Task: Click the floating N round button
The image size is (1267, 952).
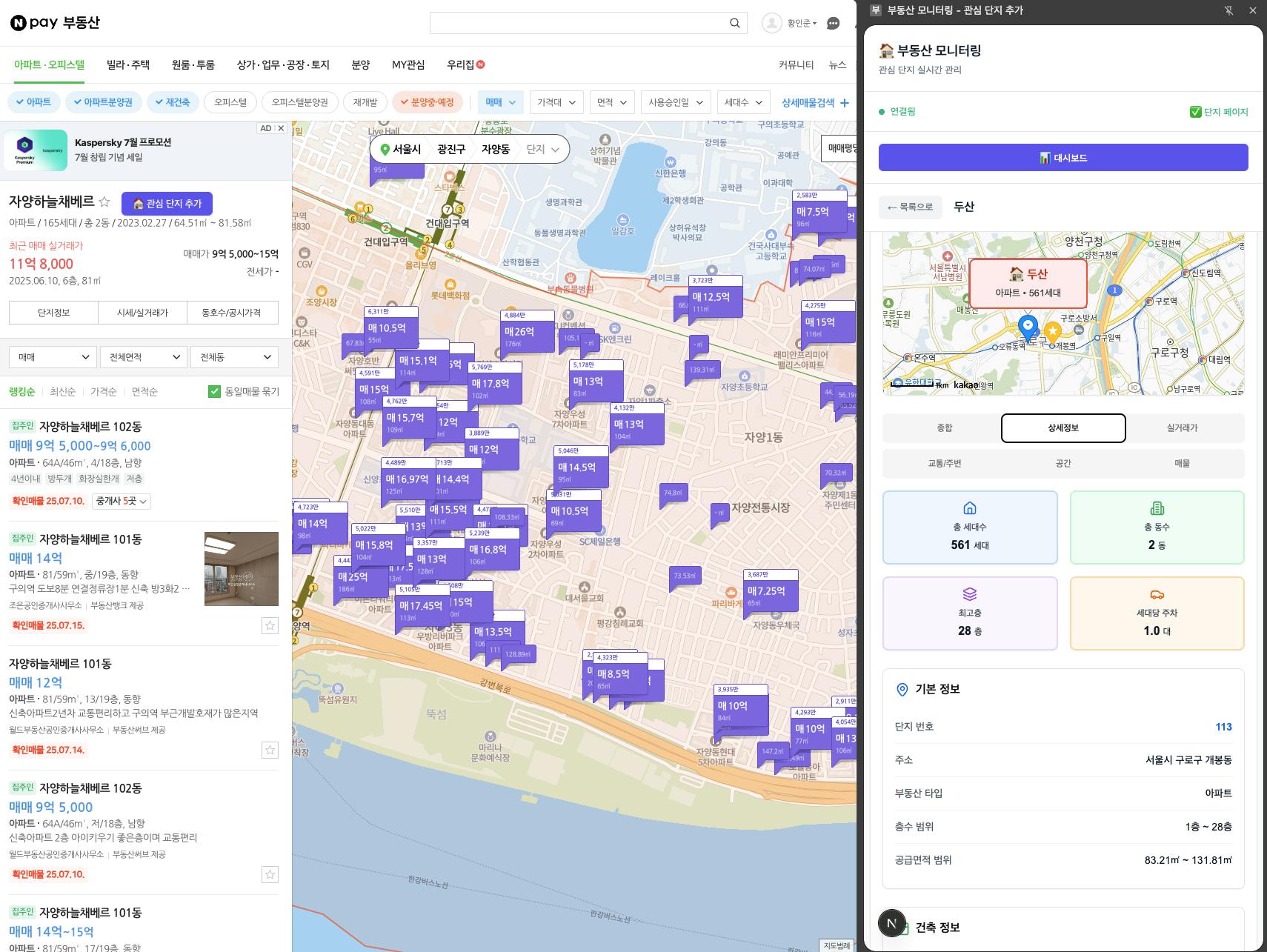Action: pyautogui.click(x=891, y=923)
